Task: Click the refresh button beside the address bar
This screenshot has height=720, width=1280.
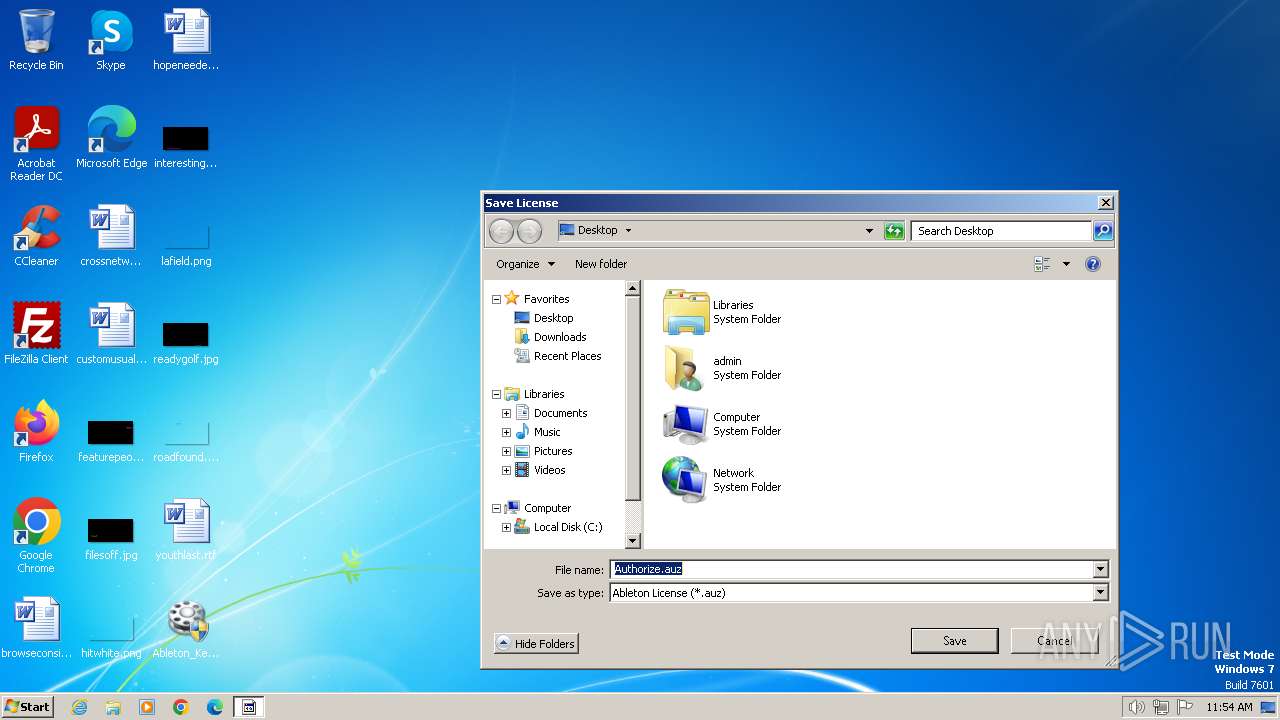Action: click(x=894, y=231)
